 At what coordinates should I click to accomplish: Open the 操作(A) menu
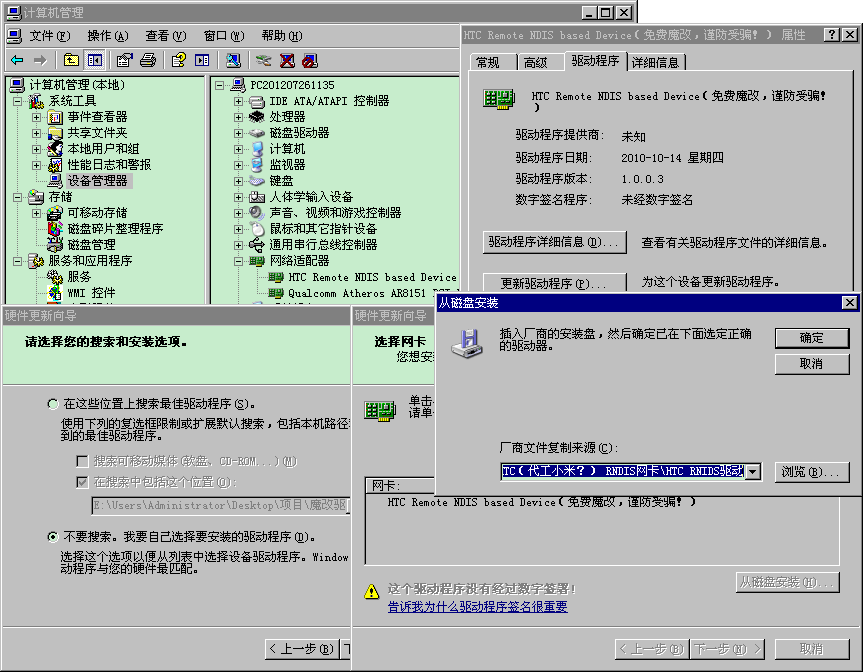107,35
